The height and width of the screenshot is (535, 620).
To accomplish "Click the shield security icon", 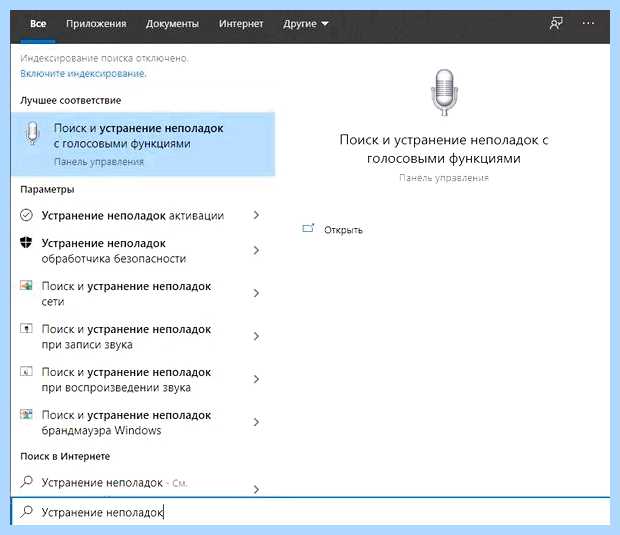I will pos(26,242).
